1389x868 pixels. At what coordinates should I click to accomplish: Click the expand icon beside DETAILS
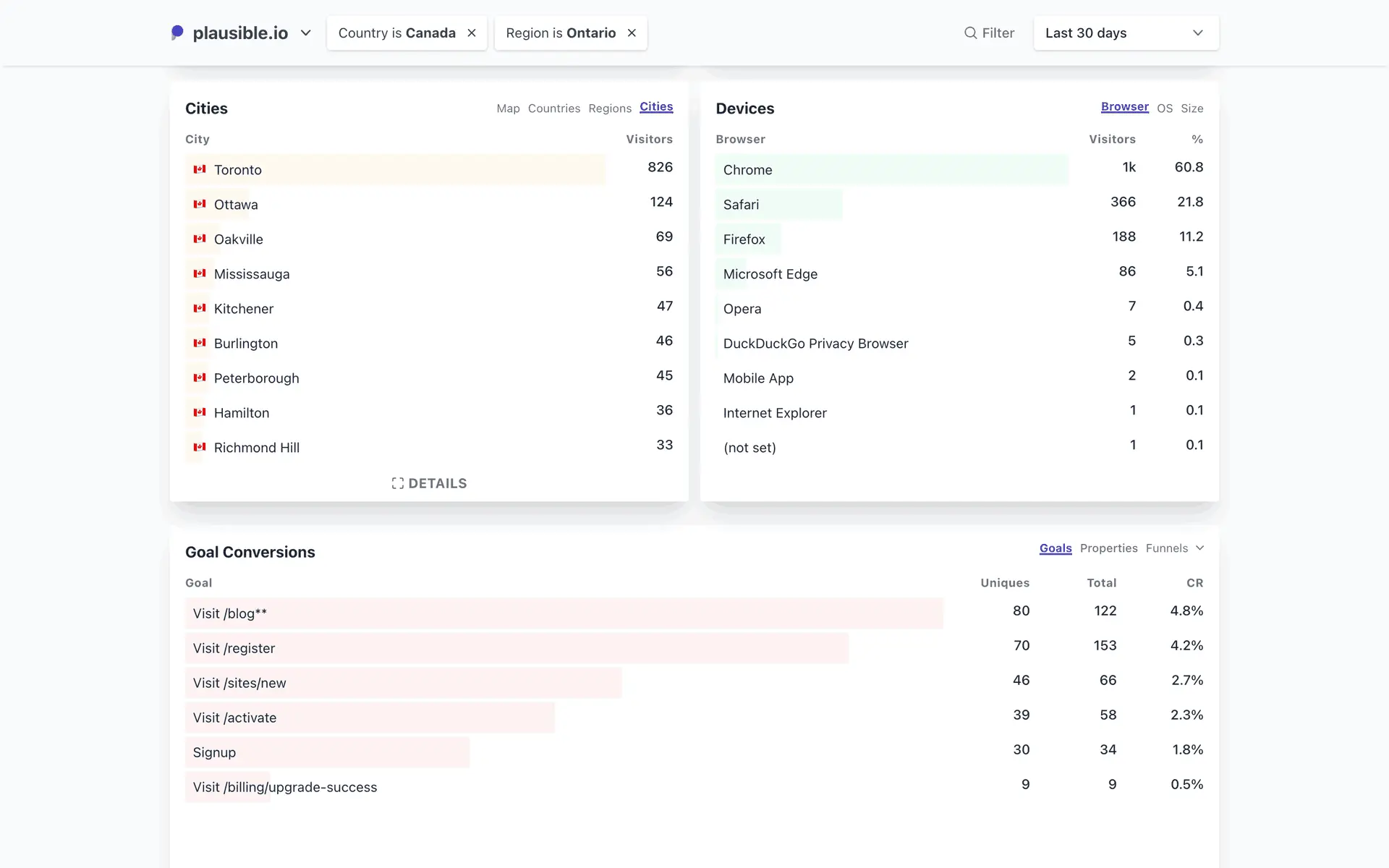397,483
